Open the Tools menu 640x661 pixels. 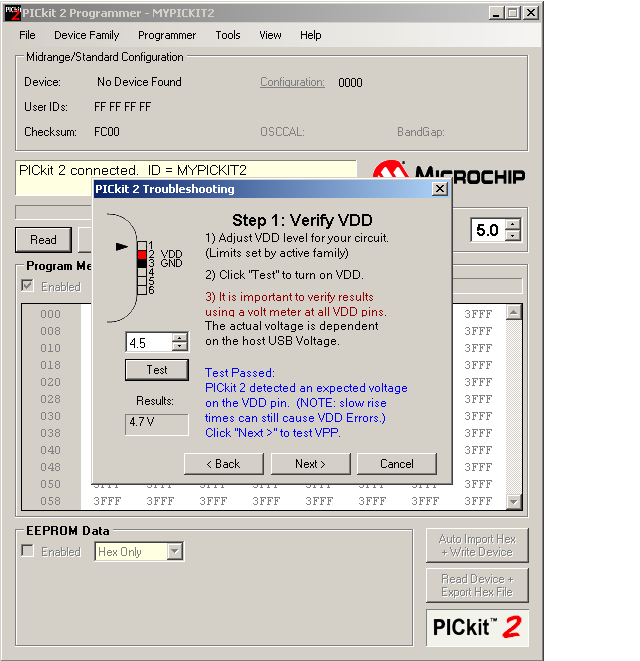(228, 35)
